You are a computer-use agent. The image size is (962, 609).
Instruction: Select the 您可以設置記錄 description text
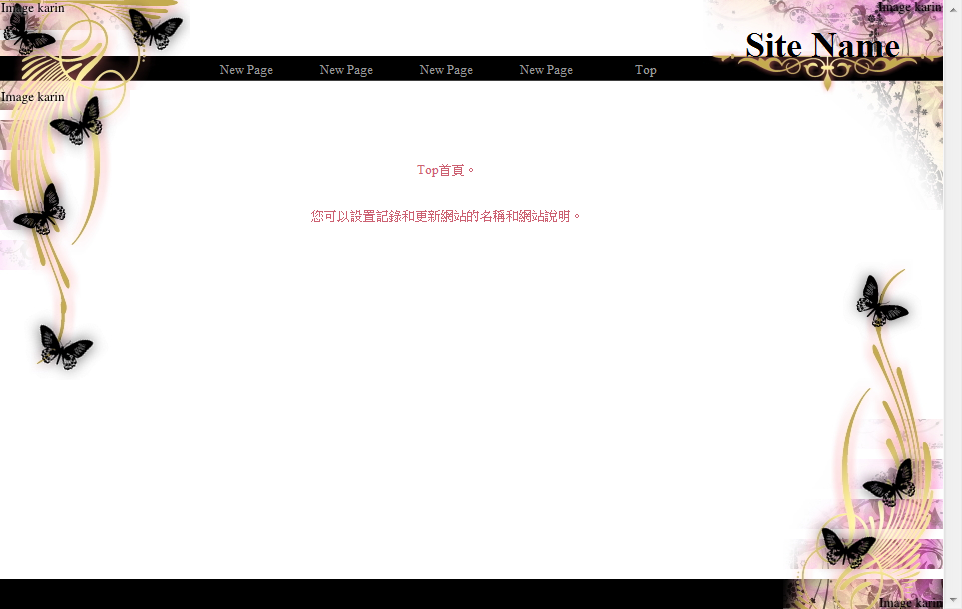(x=445, y=216)
